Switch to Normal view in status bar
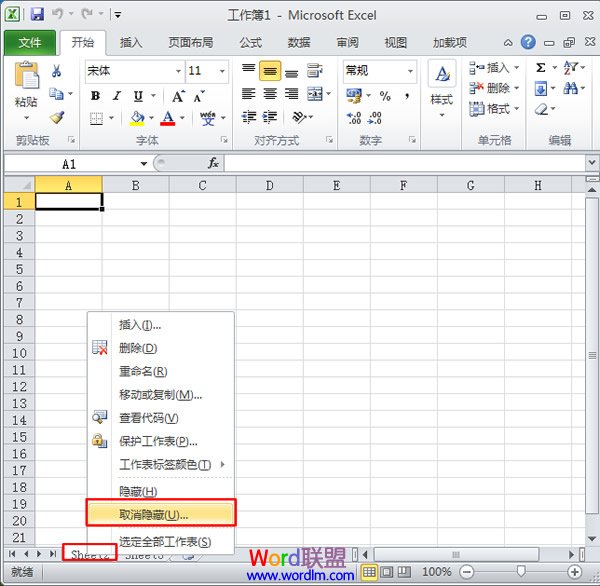600x586 pixels. point(369,572)
